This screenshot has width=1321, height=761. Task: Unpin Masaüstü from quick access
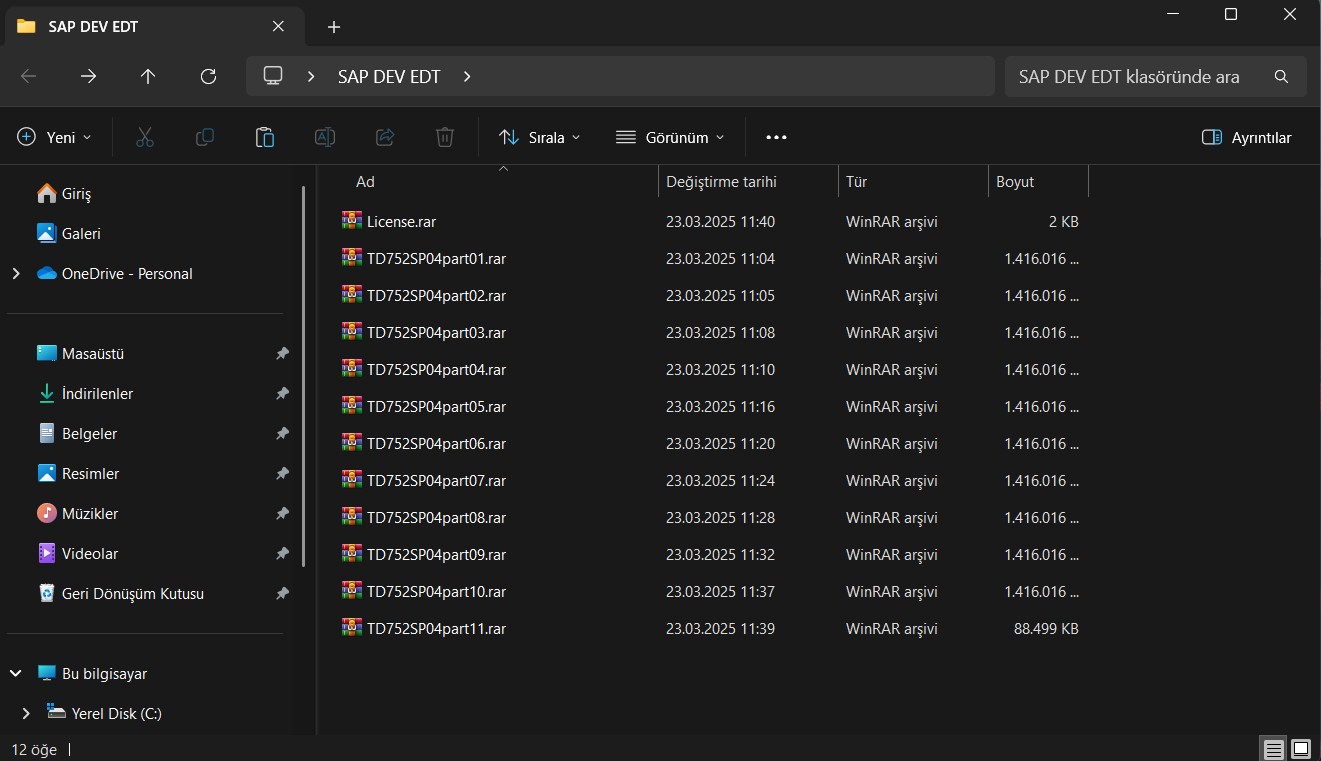pyautogui.click(x=283, y=354)
